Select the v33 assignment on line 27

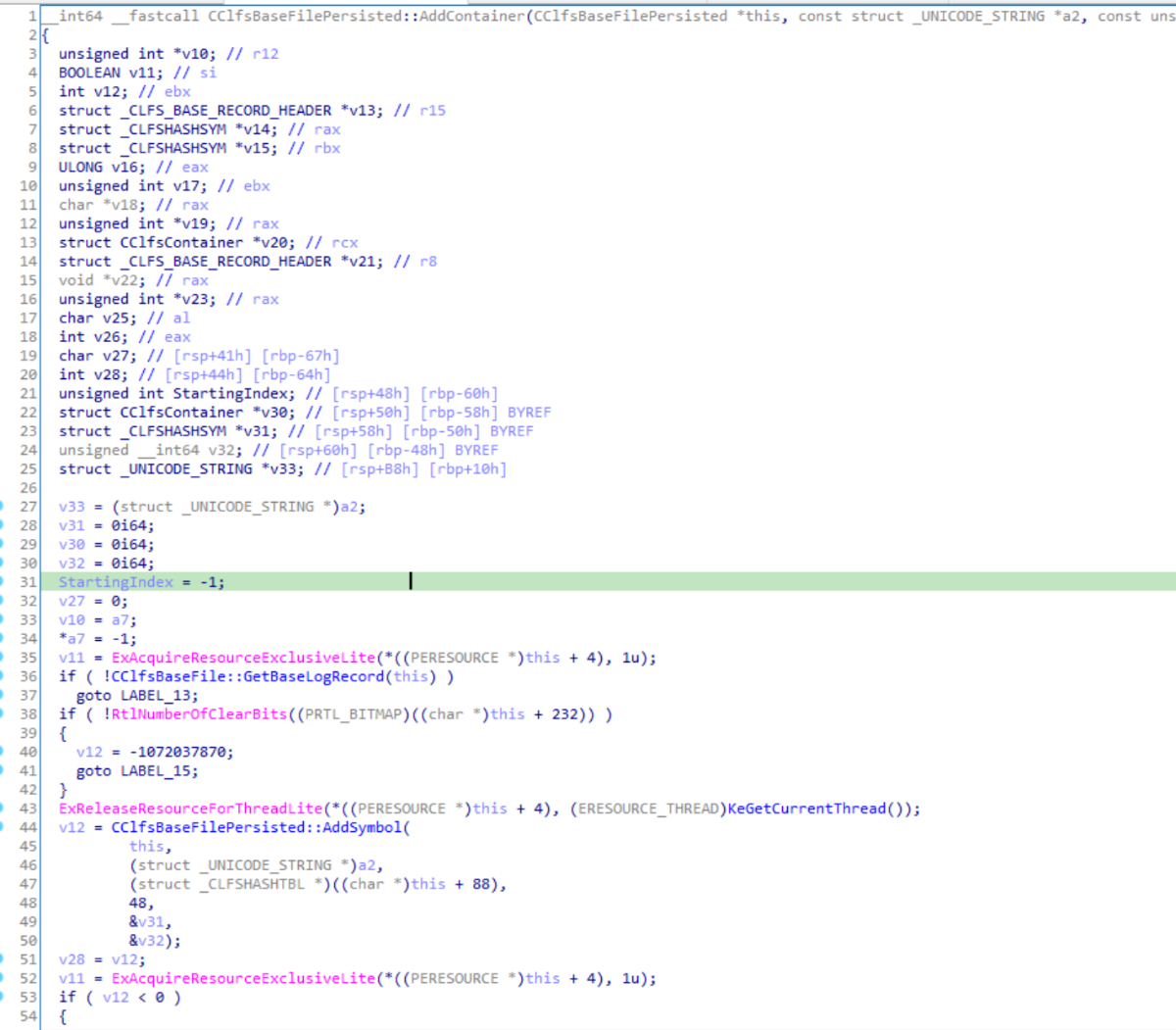coord(213,507)
